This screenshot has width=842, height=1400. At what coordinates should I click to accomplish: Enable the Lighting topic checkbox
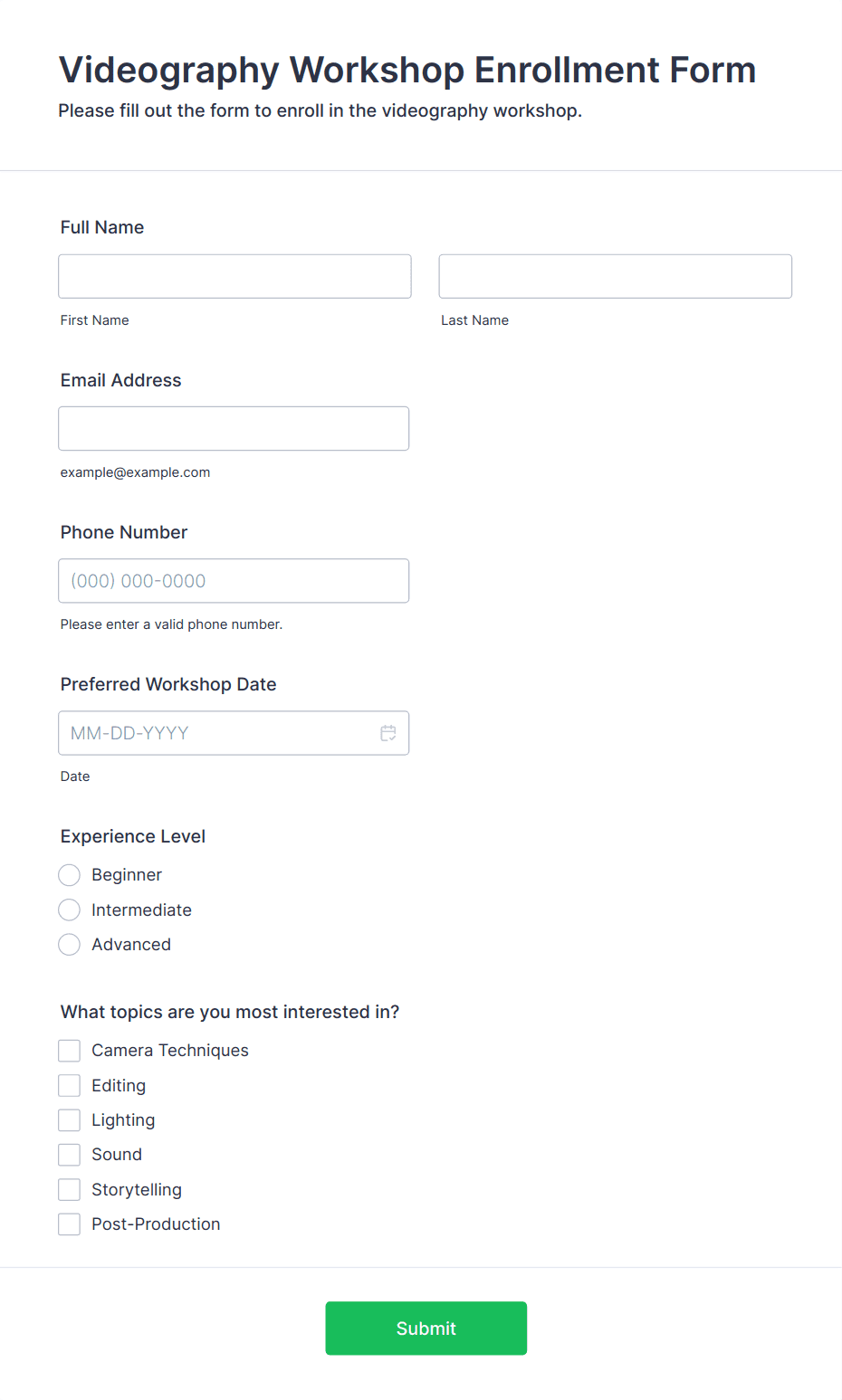coord(69,1120)
